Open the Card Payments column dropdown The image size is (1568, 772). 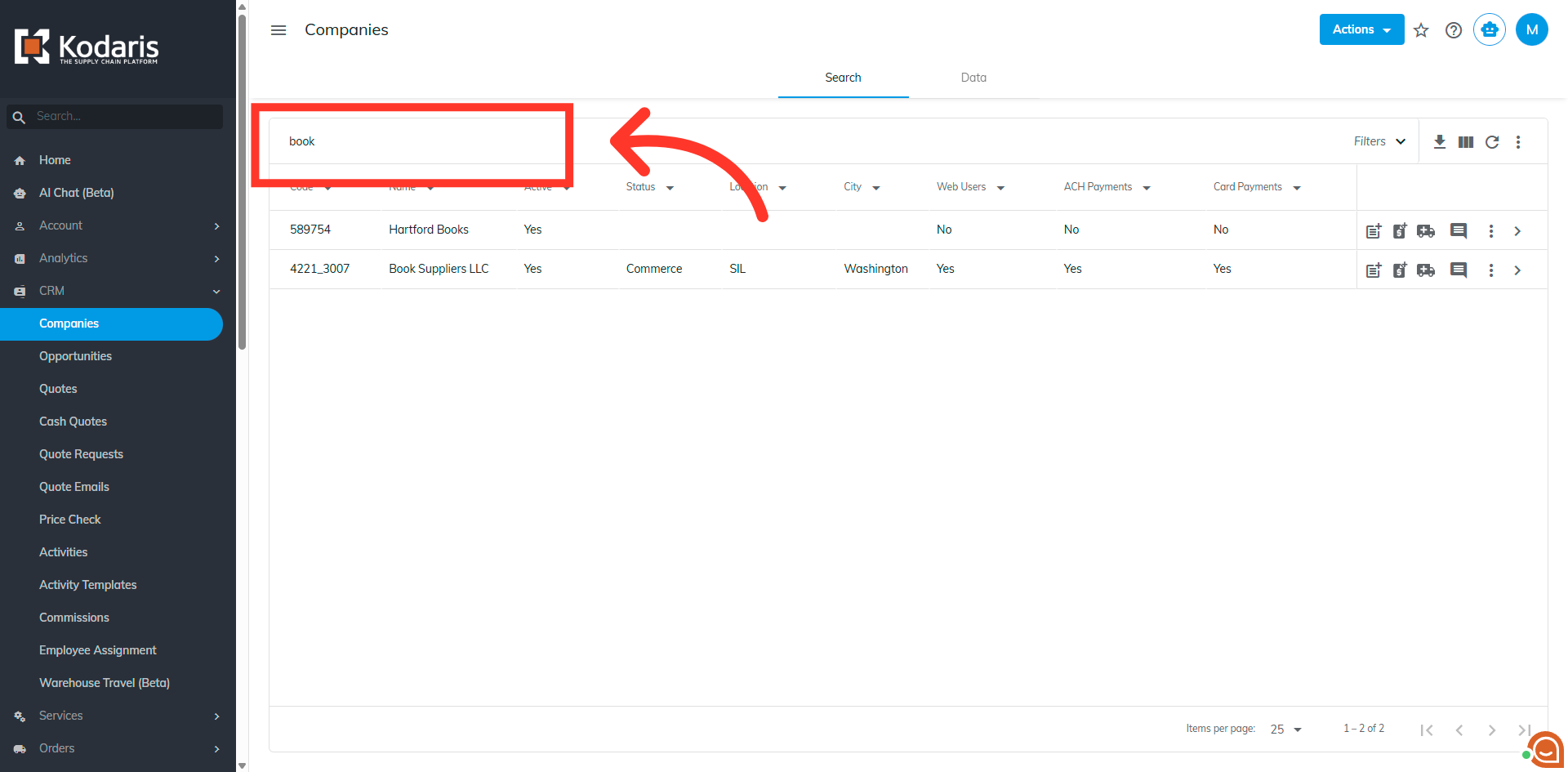1297,188
